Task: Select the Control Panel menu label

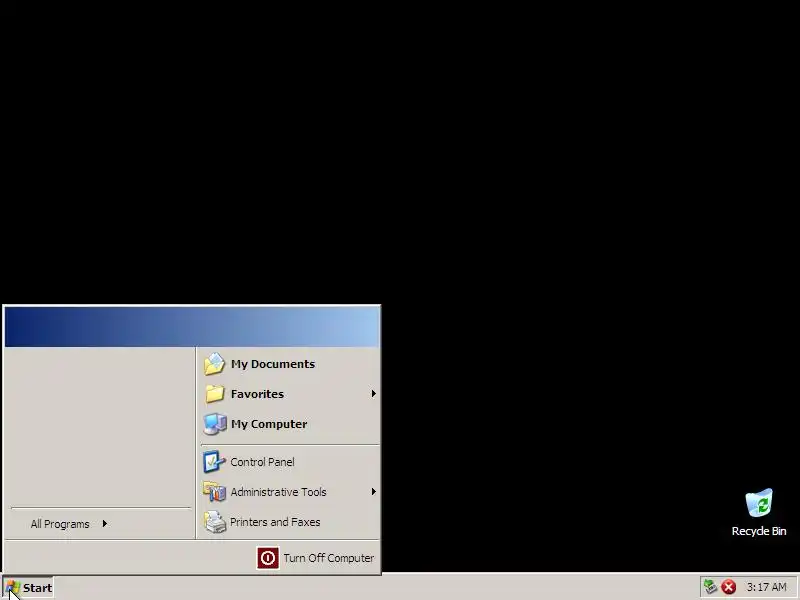Action: (x=262, y=462)
